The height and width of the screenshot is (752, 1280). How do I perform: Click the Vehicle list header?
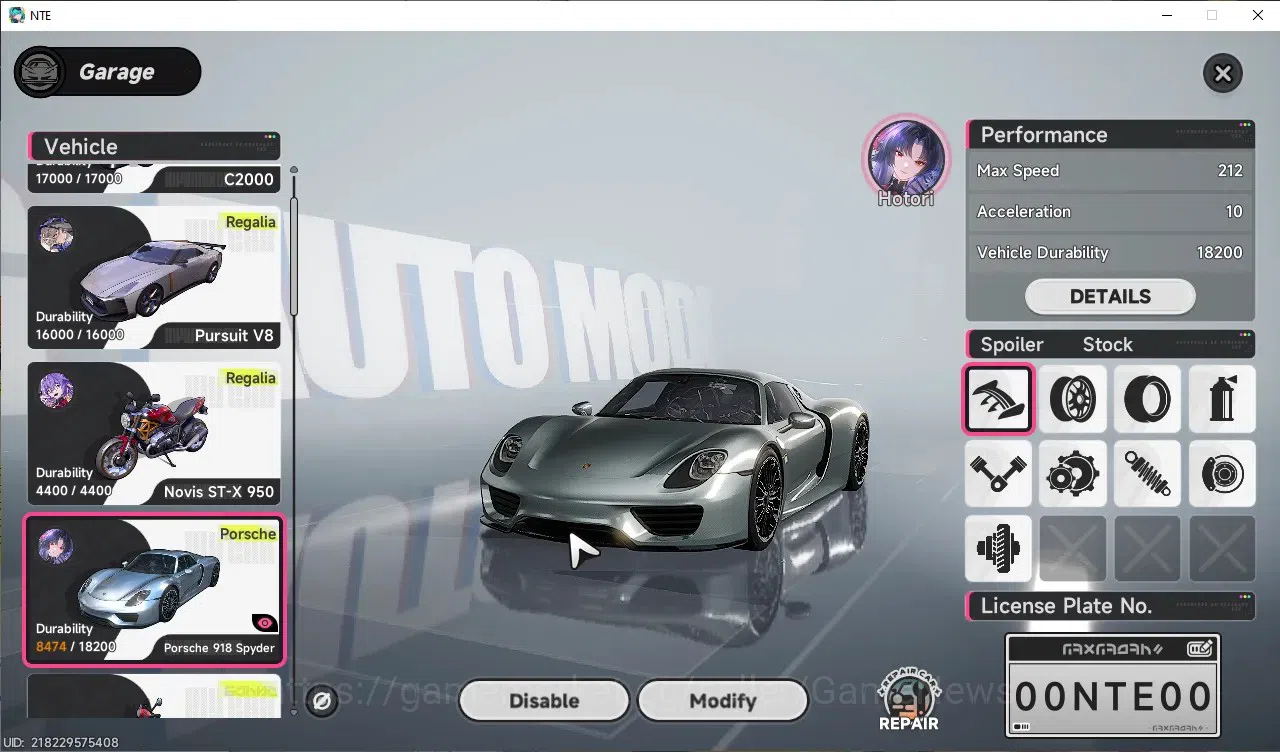click(x=154, y=146)
